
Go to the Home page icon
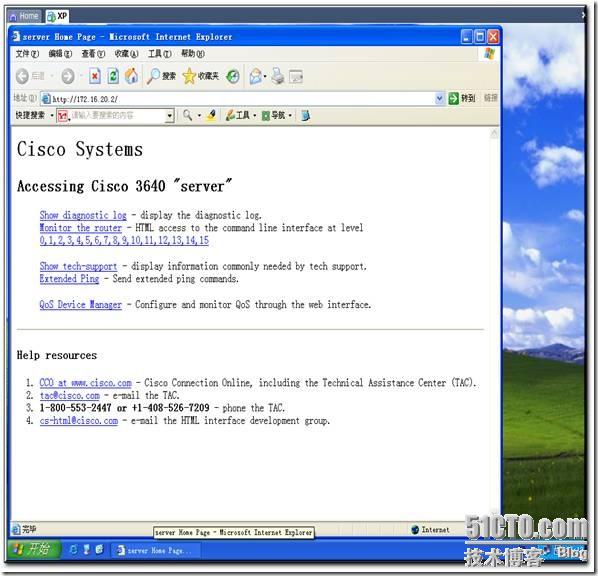click(131, 76)
